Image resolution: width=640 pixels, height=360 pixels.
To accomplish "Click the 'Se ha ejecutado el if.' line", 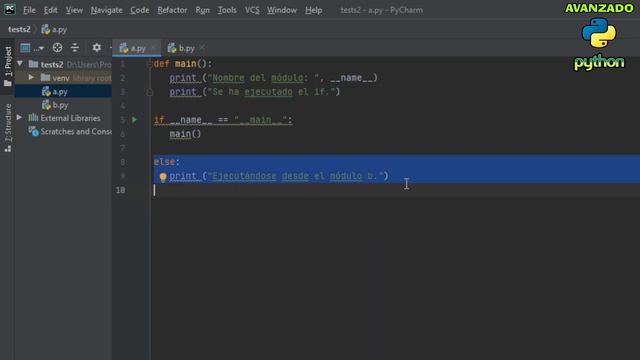I will click(x=255, y=92).
